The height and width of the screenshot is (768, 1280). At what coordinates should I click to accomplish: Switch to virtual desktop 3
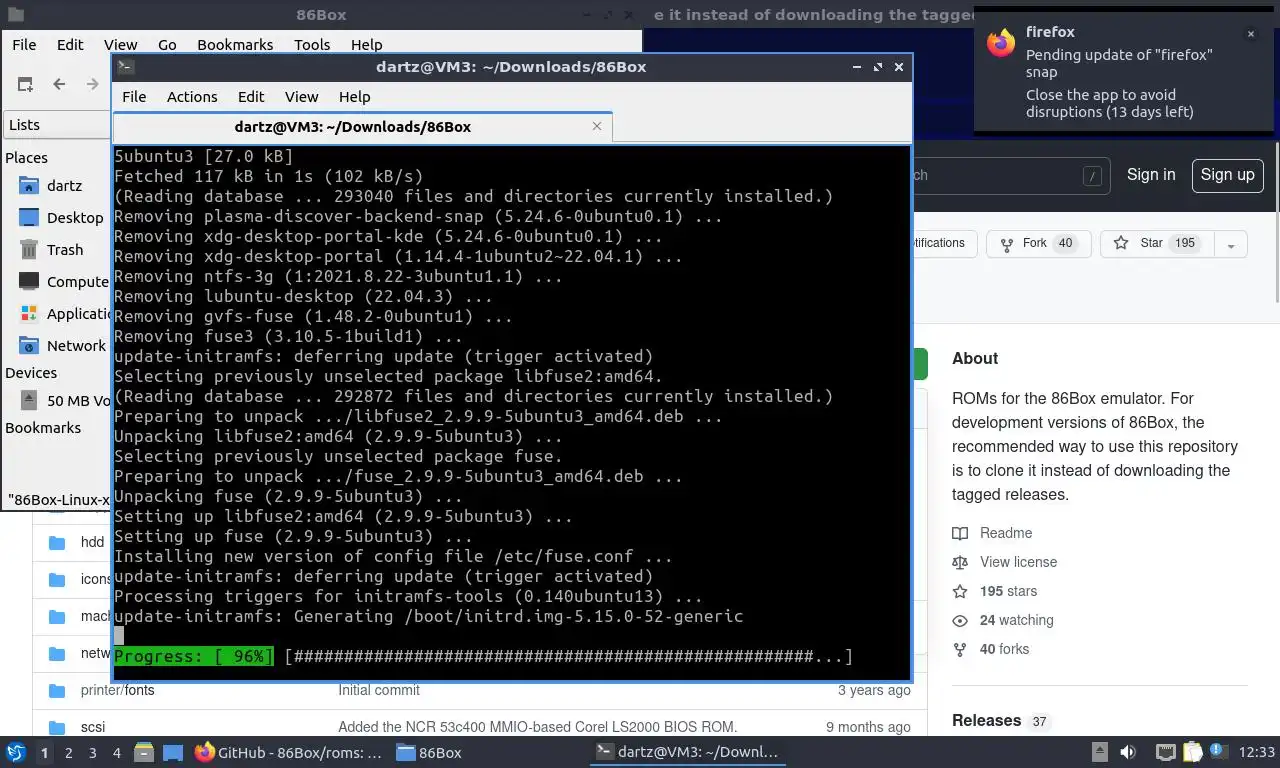click(93, 753)
